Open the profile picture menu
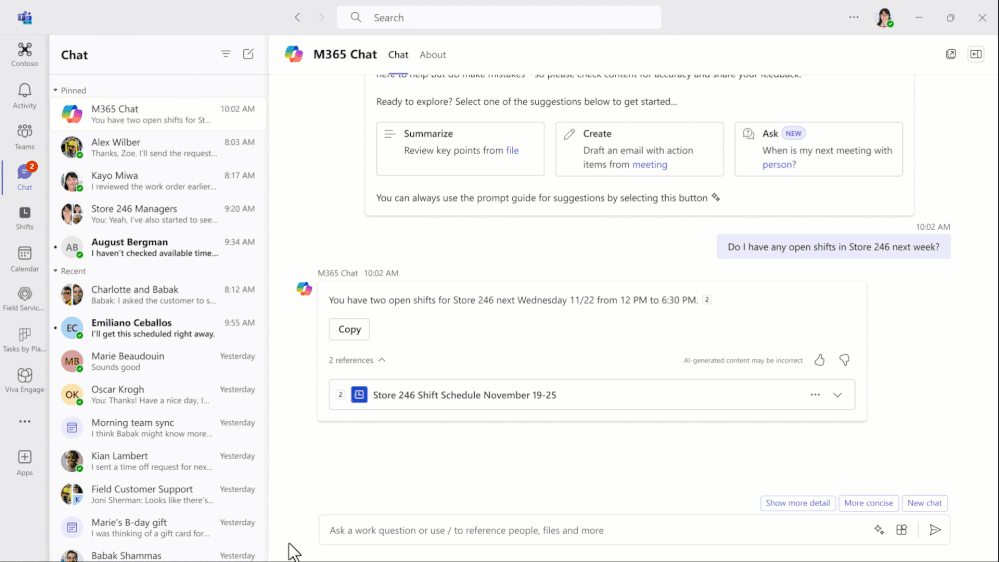 pos(884,18)
